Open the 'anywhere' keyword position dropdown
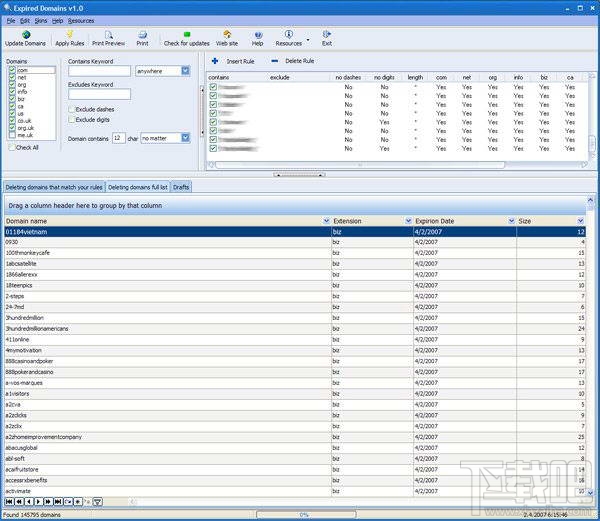 [x=185, y=71]
